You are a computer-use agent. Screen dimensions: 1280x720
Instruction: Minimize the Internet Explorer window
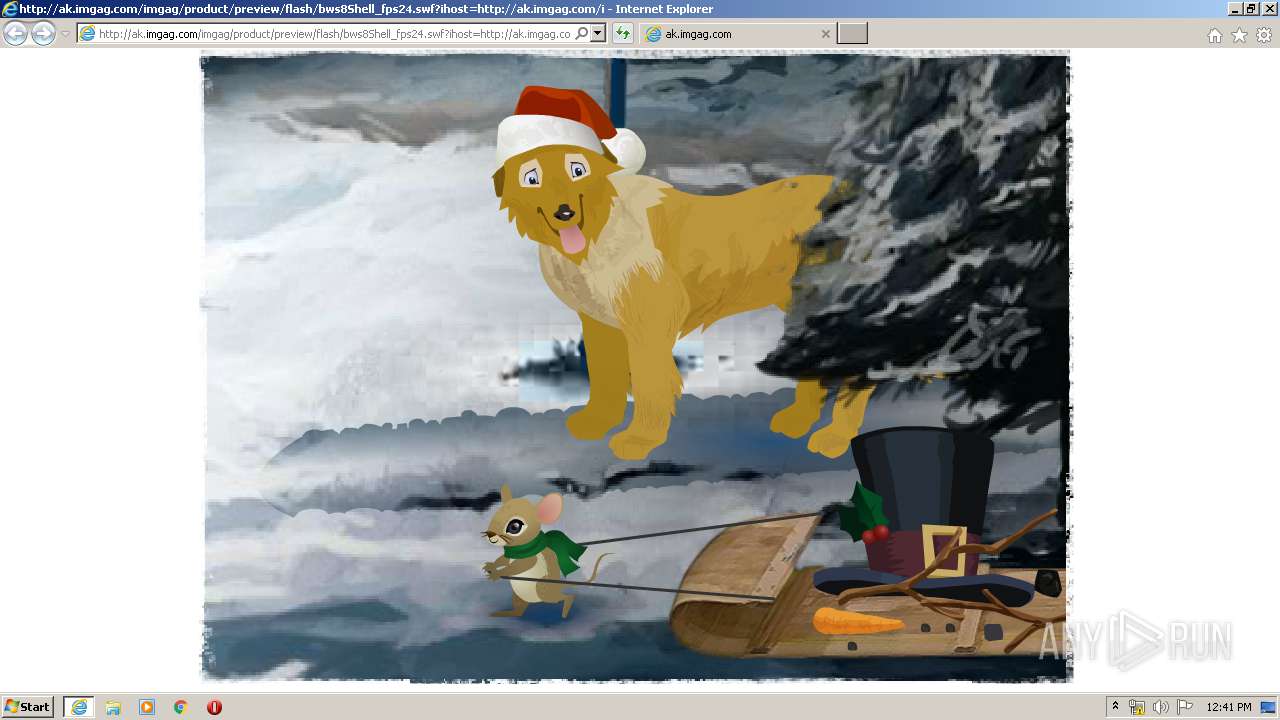(x=1235, y=9)
